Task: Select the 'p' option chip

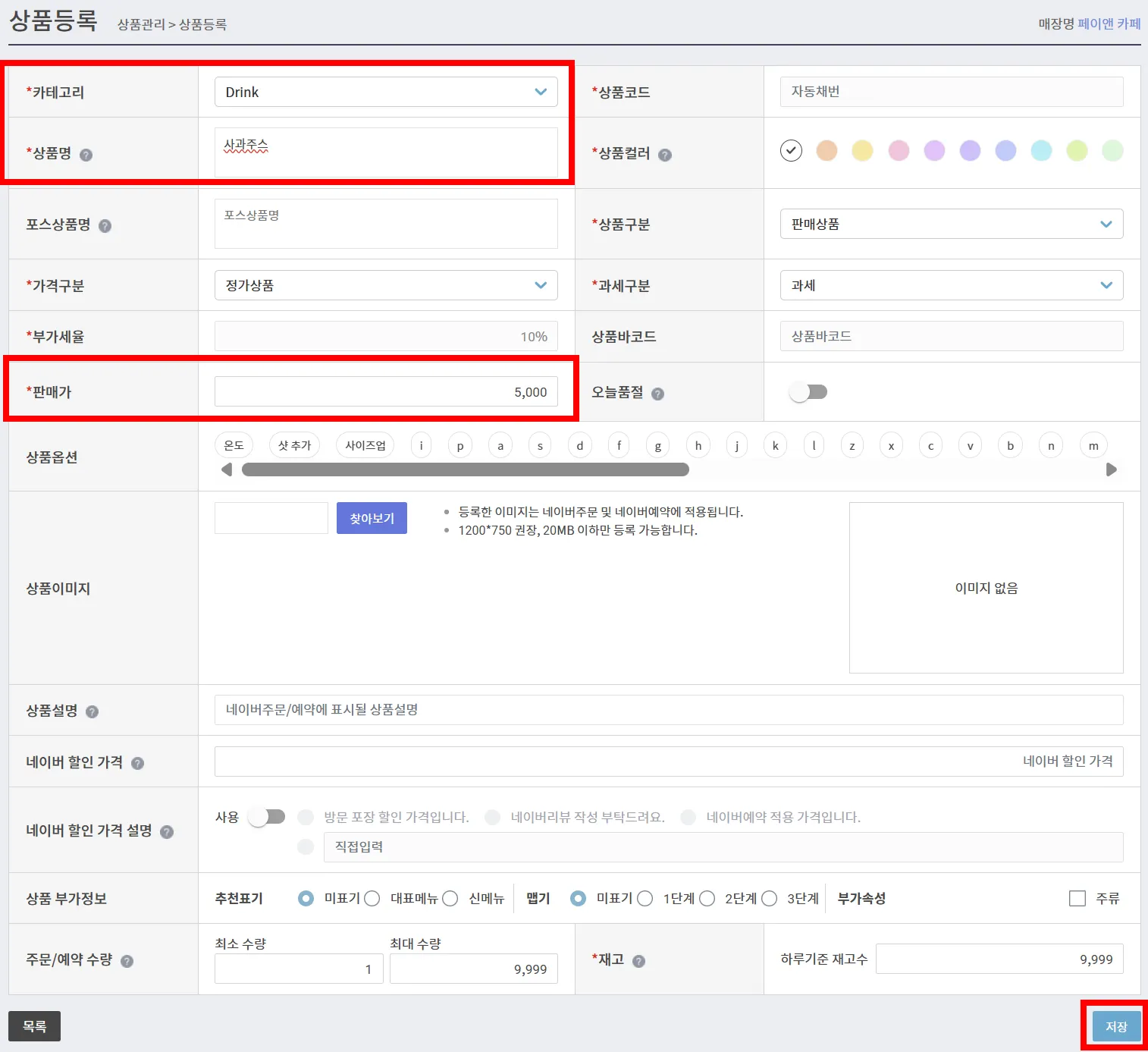Action: point(460,445)
